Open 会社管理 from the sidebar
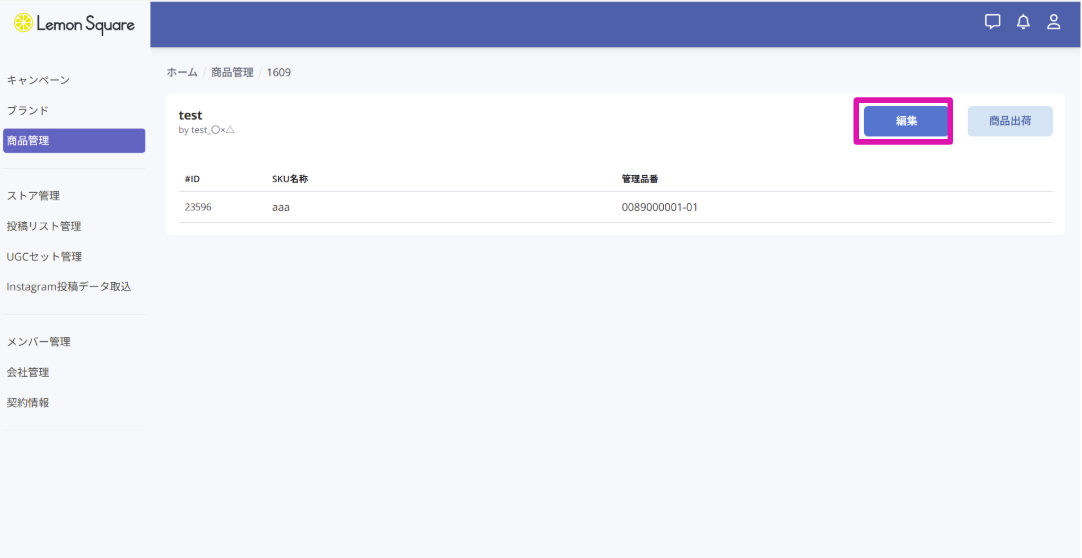1082x558 pixels. point(28,372)
